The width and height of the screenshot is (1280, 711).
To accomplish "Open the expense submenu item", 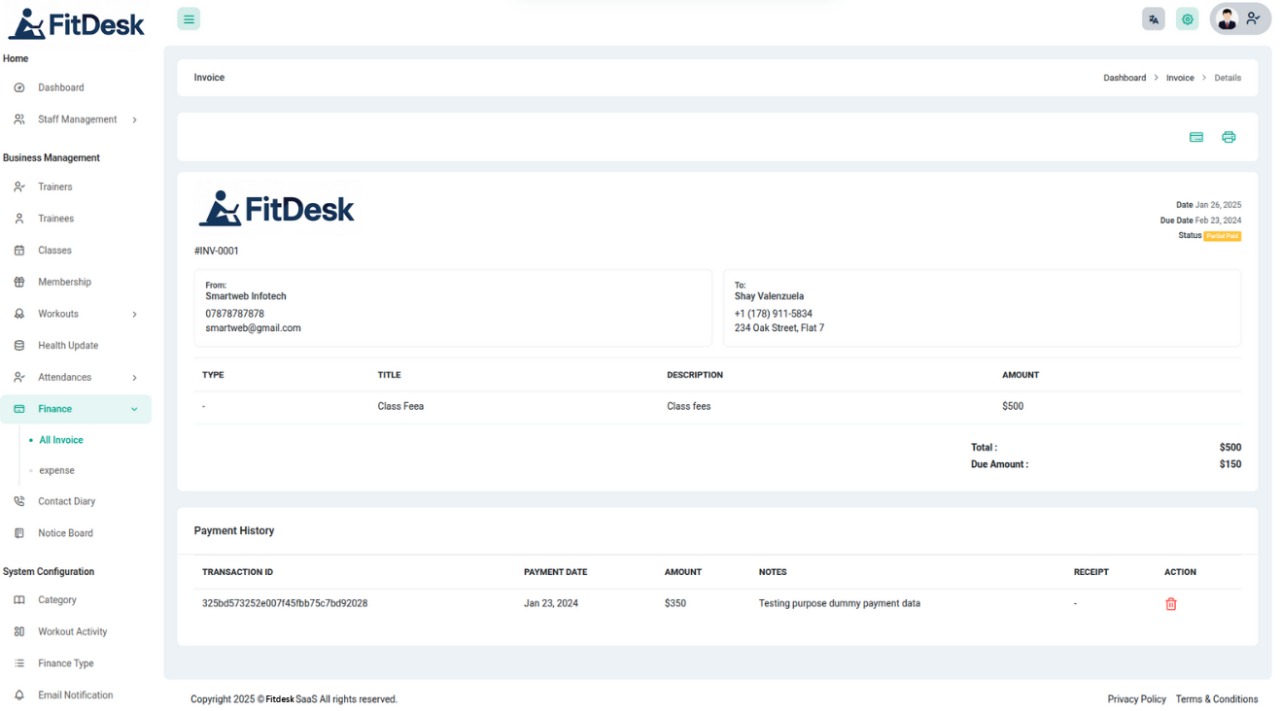I will point(57,471).
